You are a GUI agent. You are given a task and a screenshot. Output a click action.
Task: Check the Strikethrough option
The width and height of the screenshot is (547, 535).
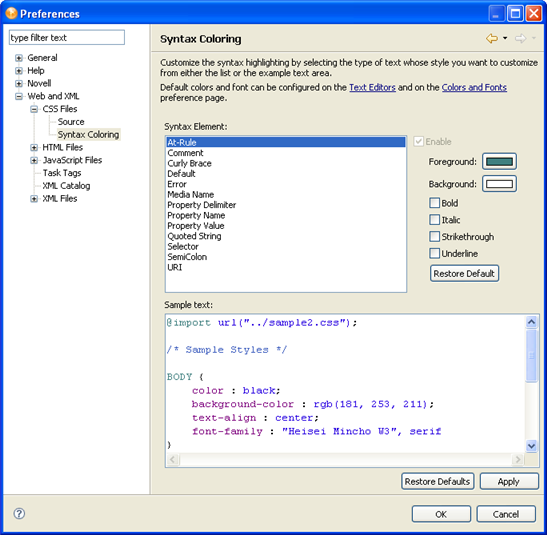coord(434,236)
